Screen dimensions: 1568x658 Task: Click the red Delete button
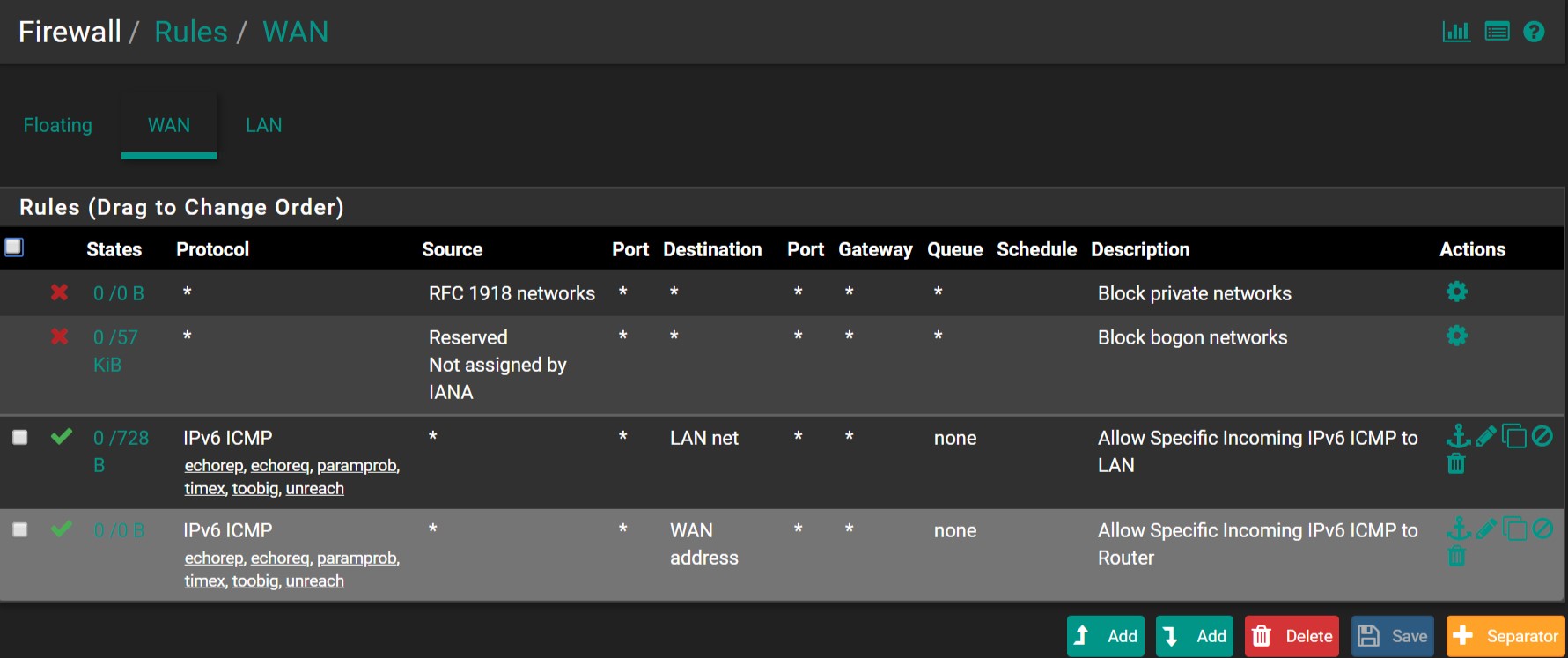(x=1292, y=636)
